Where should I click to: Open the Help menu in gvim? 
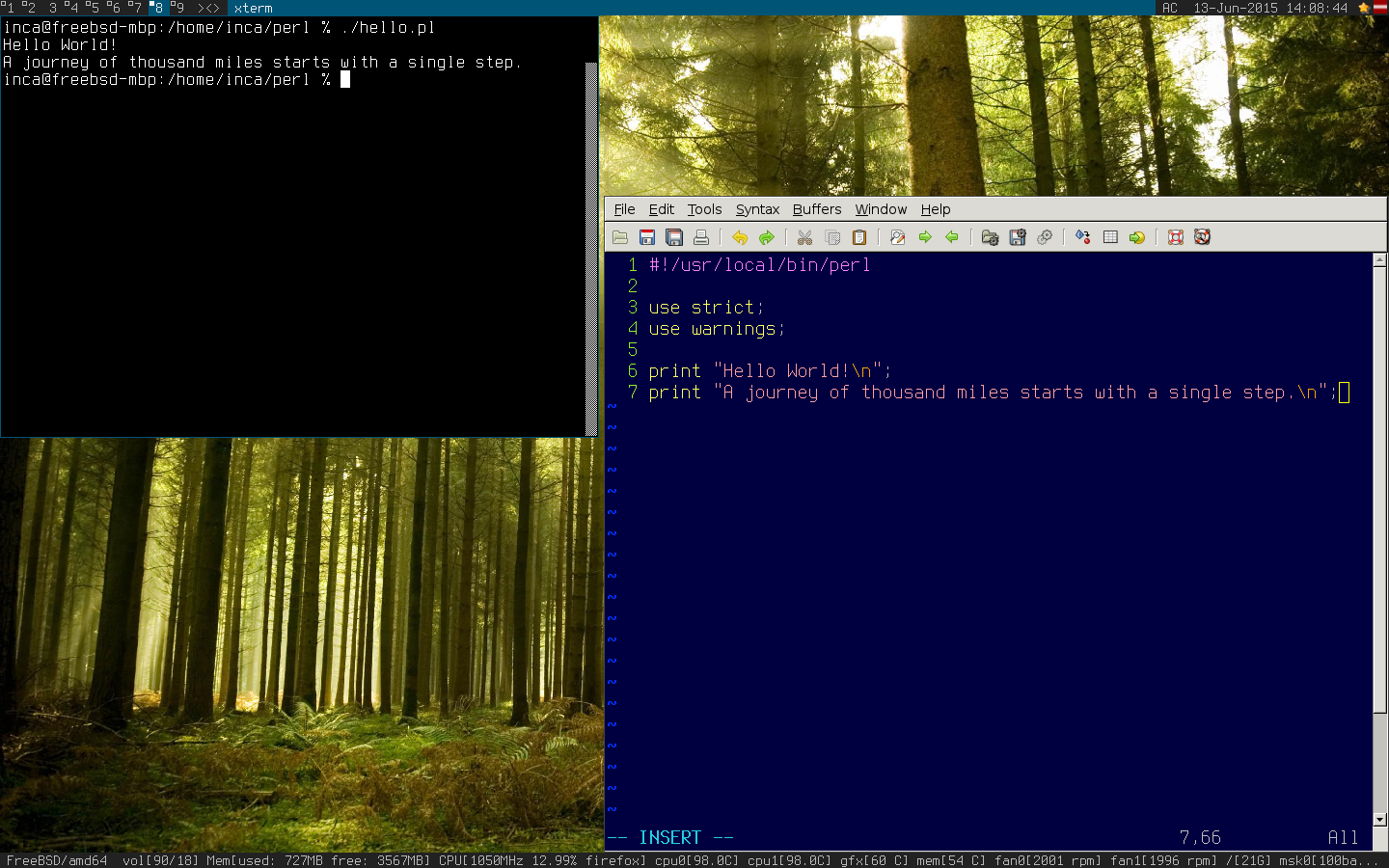pyautogui.click(x=936, y=209)
